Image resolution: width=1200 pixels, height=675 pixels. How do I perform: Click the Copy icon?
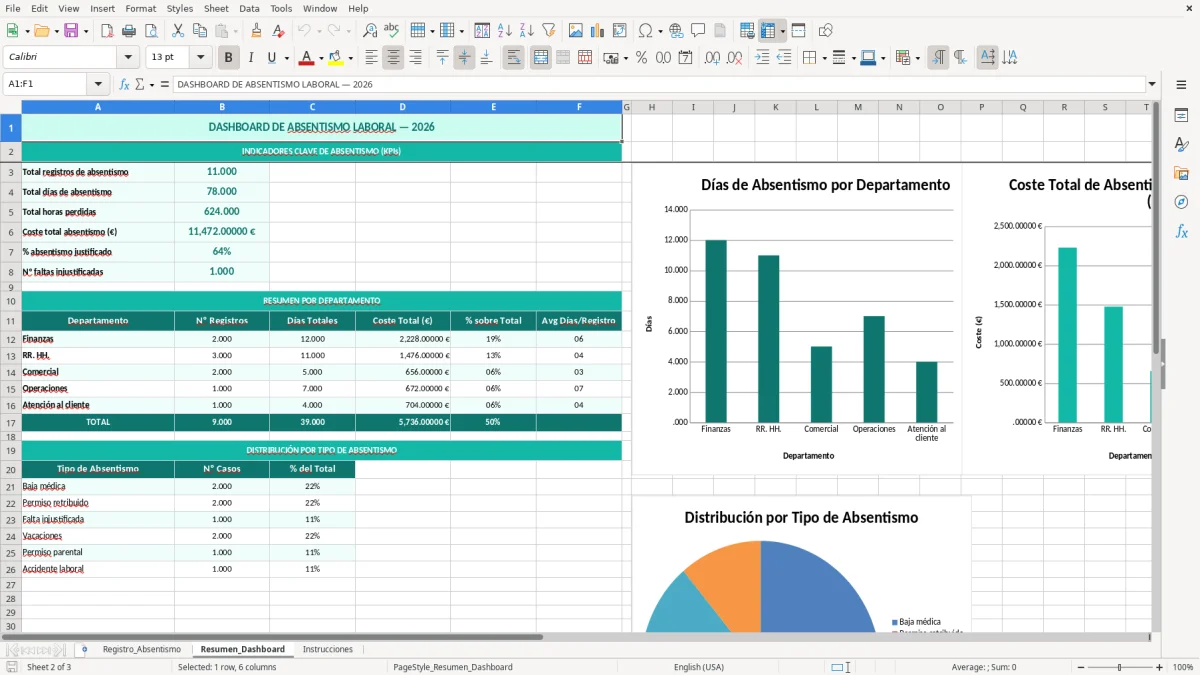point(199,31)
